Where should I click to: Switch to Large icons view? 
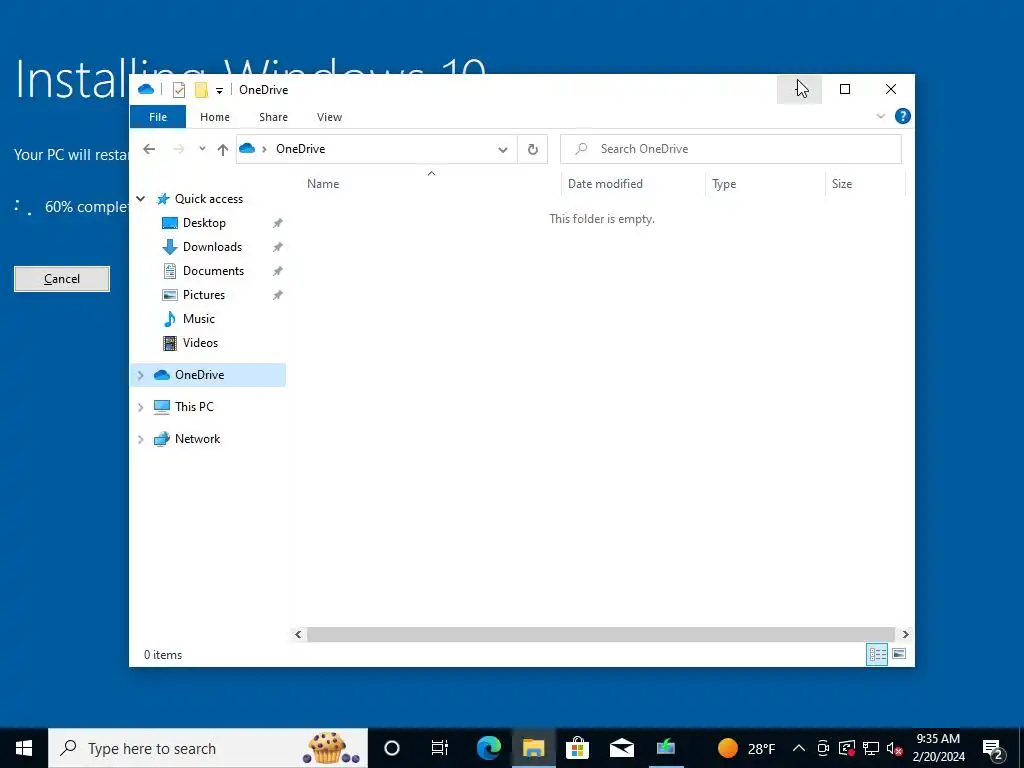click(899, 654)
